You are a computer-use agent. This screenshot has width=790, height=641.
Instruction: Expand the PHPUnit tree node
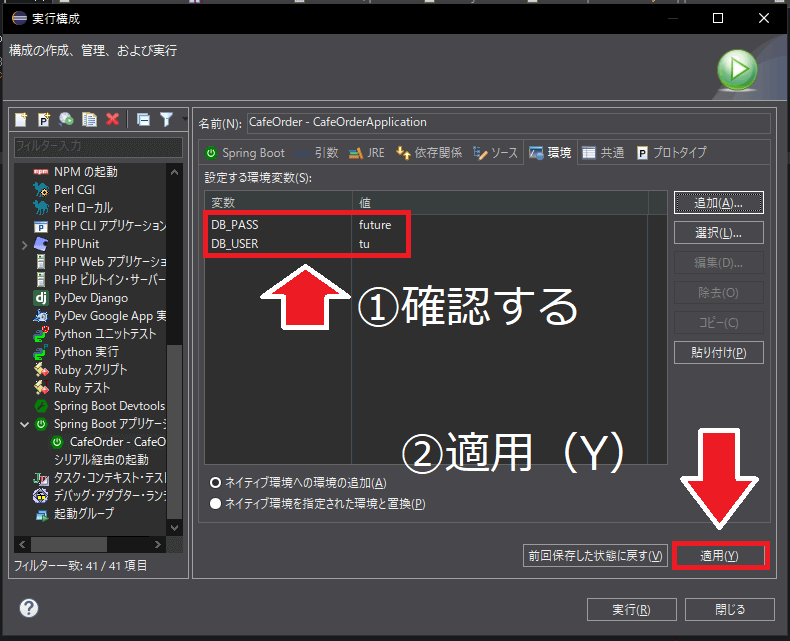[24, 244]
